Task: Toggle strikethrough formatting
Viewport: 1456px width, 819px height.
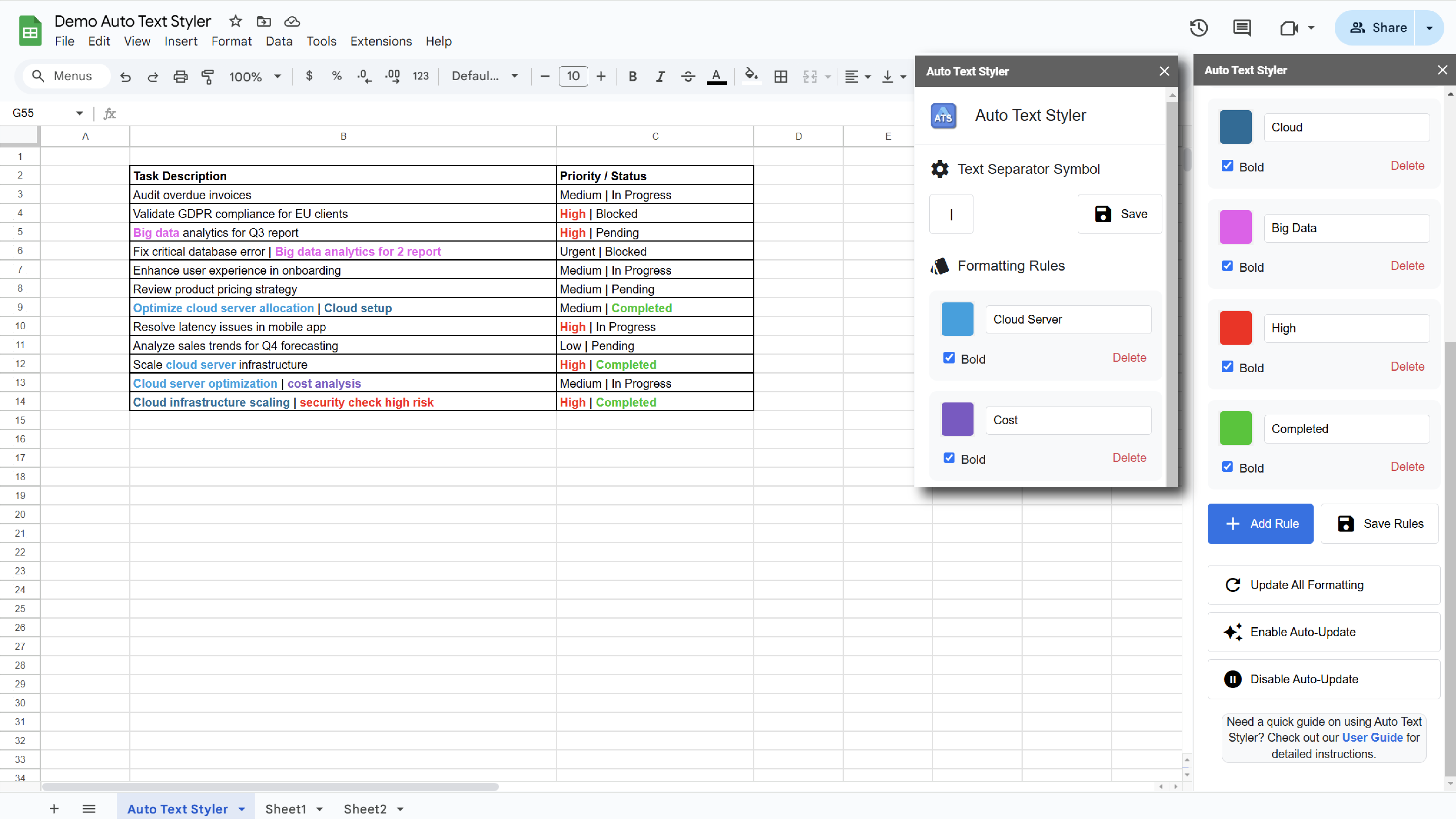Action: [688, 76]
